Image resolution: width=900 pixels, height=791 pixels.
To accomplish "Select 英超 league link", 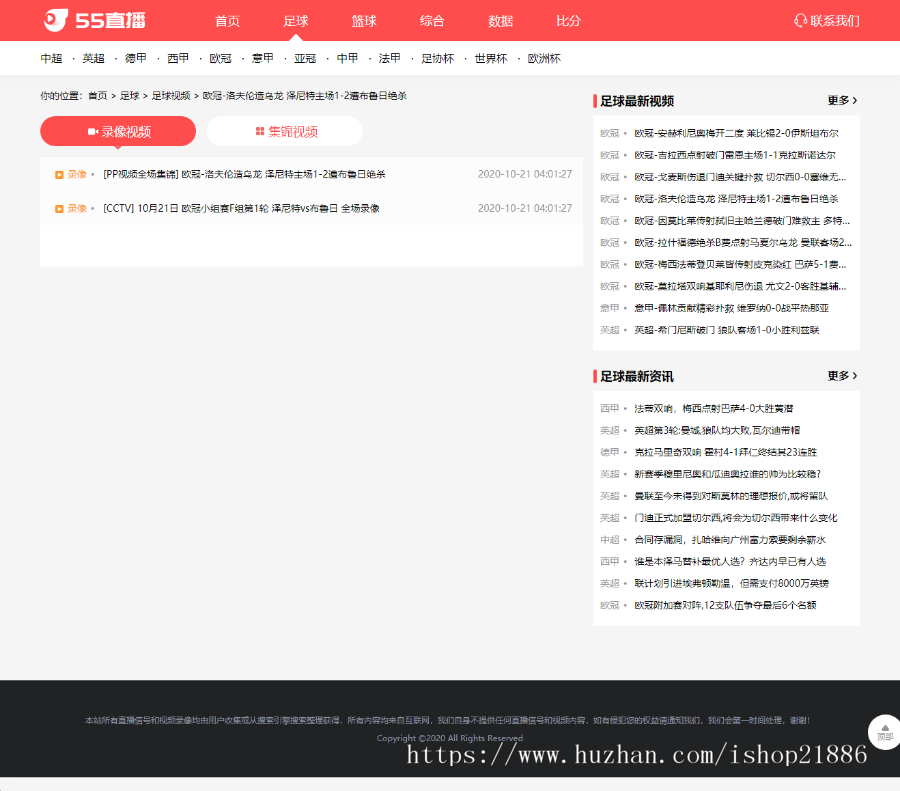I will [94, 58].
